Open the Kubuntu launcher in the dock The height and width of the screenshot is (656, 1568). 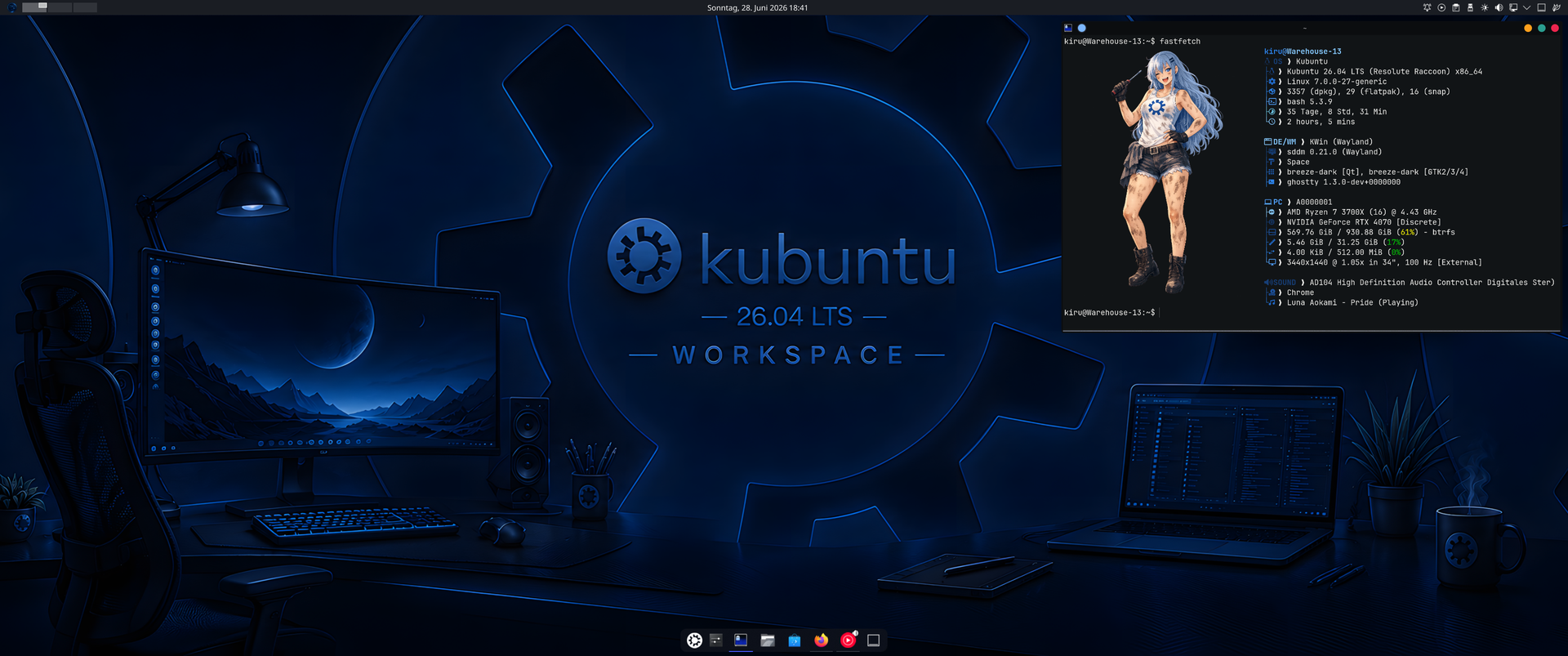pyautogui.click(x=694, y=640)
